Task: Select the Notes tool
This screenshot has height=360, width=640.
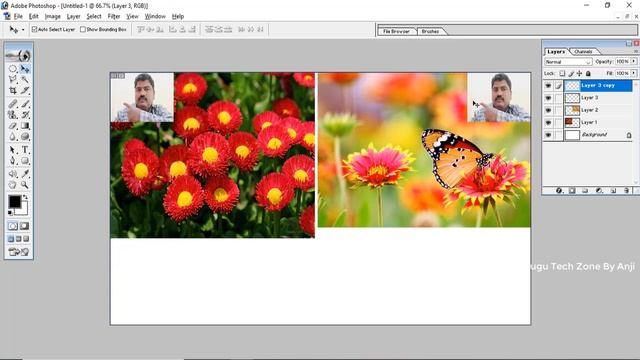Action: 13,174
